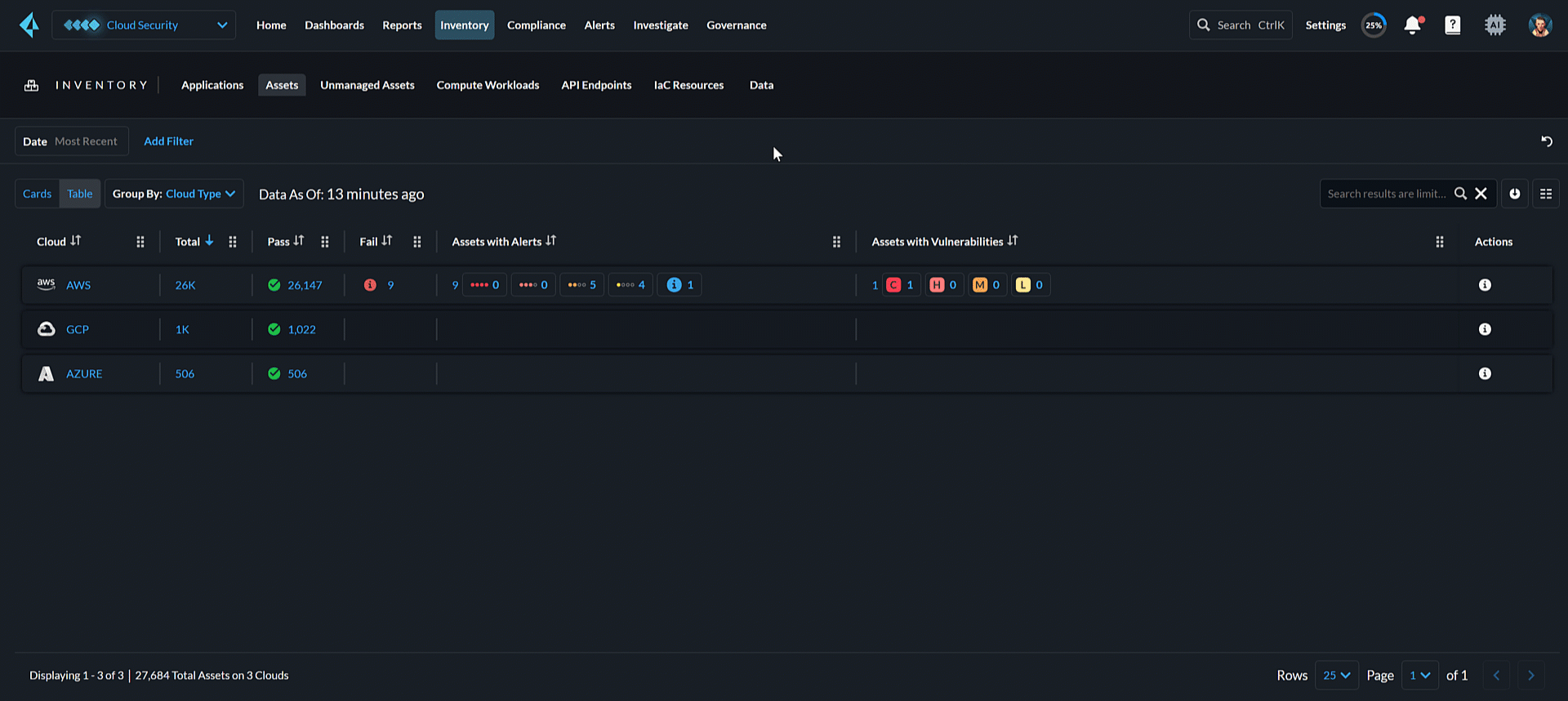Reset filters with the undo arrow icon
Screen dimensions: 1568x701
[1547, 141]
